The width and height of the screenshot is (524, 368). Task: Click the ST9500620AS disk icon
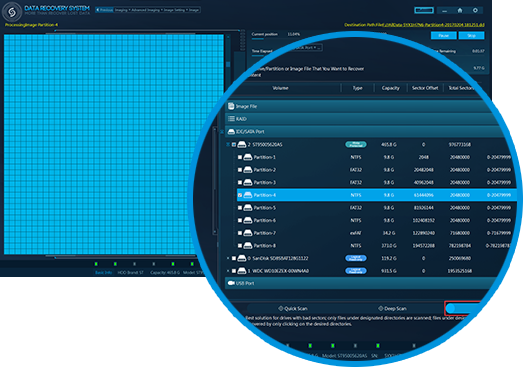(242, 144)
